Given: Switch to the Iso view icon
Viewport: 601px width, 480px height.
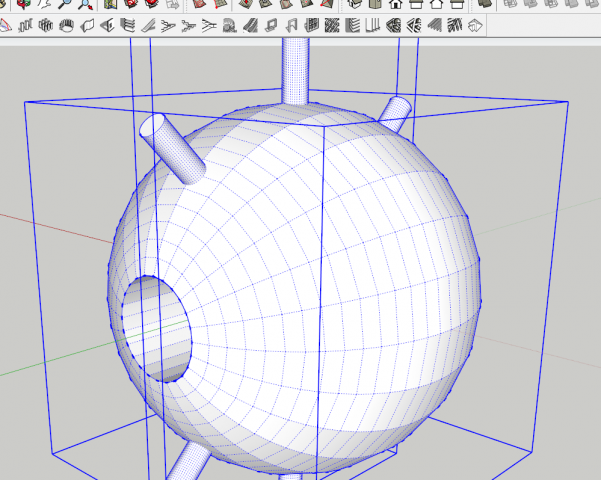Looking at the screenshot, I should pos(355,4).
